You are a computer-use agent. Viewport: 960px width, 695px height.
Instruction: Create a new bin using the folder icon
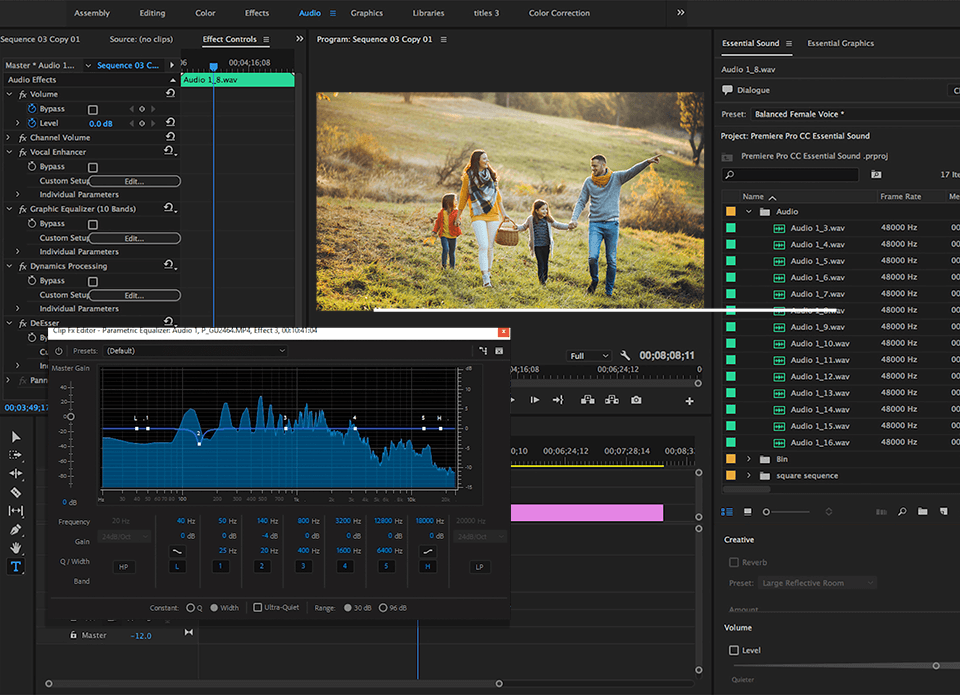click(x=922, y=511)
